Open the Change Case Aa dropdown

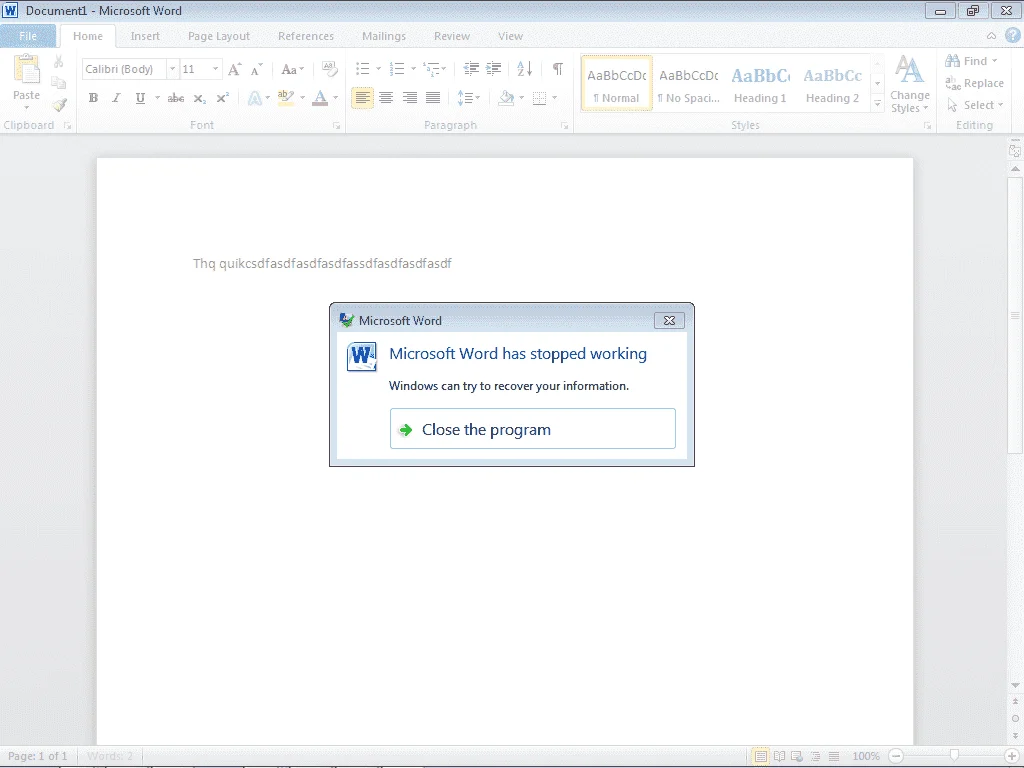[292, 69]
